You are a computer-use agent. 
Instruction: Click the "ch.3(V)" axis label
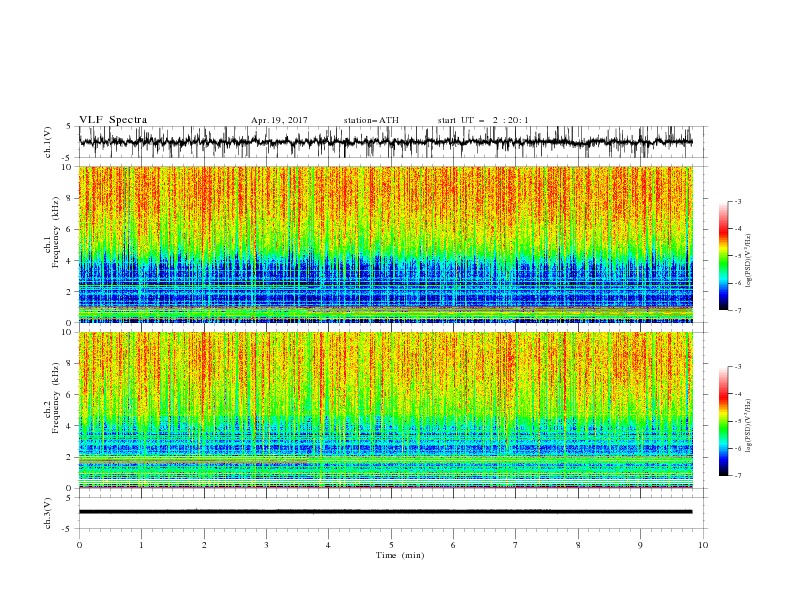click(48, 513)
